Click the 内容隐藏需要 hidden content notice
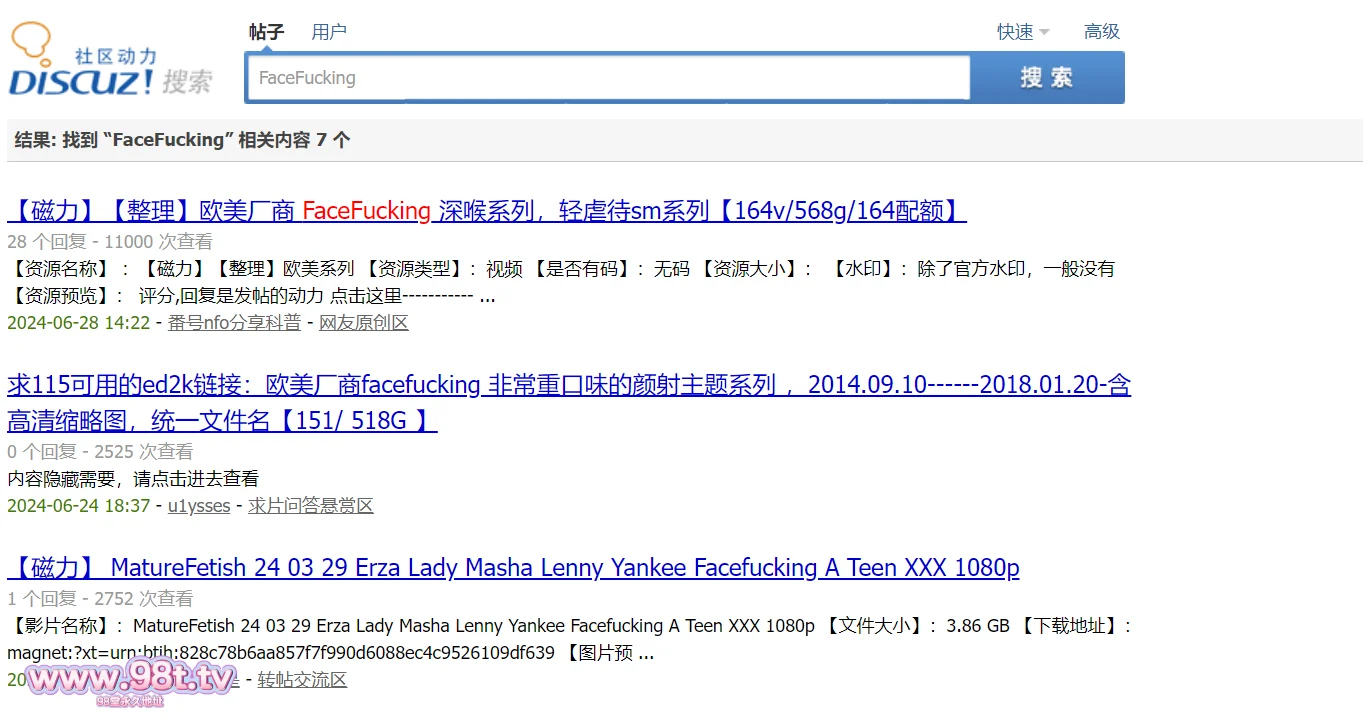The image size is (1363, 716). point(133,479)
